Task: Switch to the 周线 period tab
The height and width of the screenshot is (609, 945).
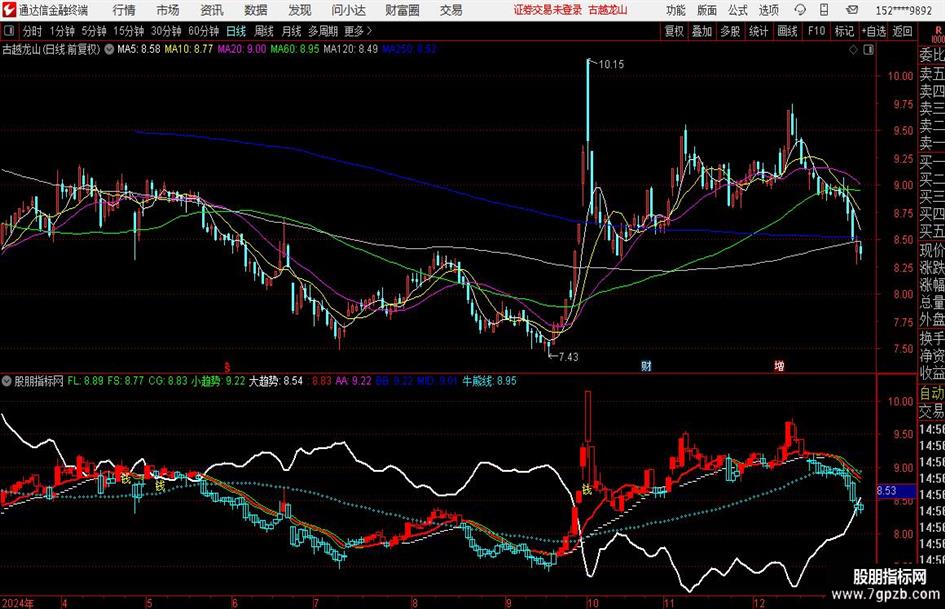Action: click(264, 31)
